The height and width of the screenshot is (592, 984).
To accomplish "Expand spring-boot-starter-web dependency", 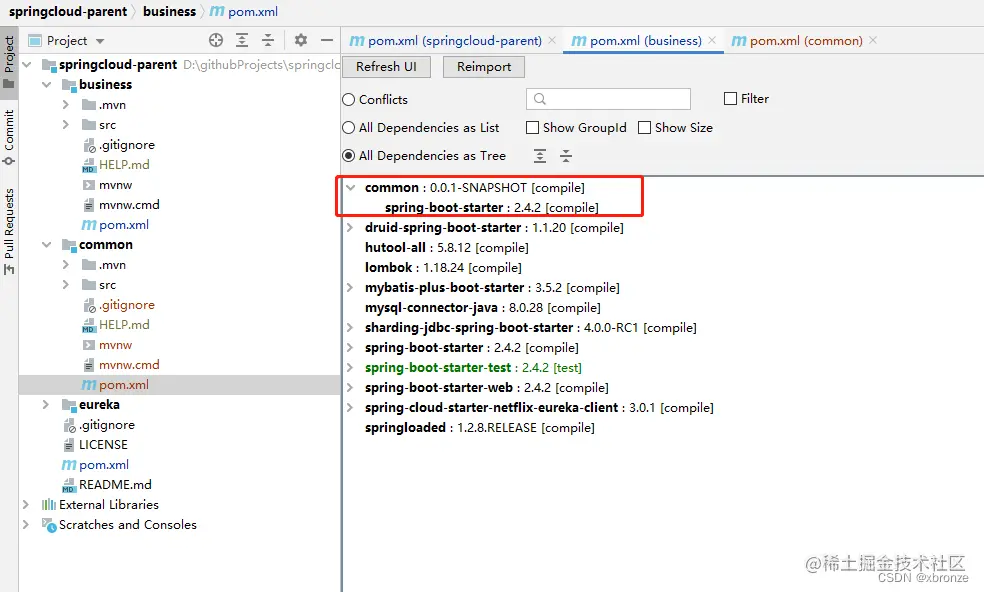I will [x=350, y=387].
